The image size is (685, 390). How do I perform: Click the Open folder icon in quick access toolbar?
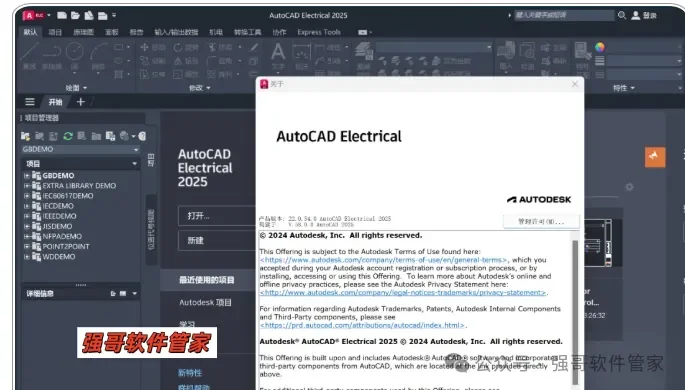click(75, 15)
